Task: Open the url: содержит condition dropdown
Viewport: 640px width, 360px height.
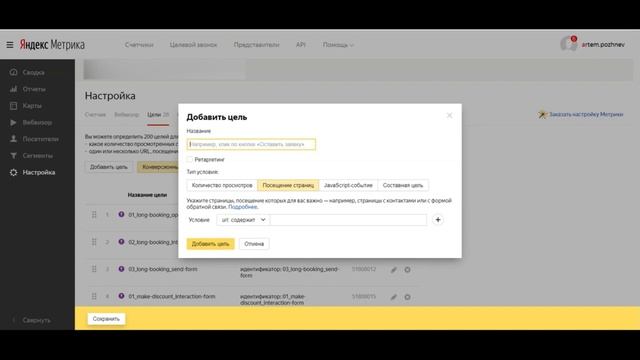Action: click(x=243, y=220)
